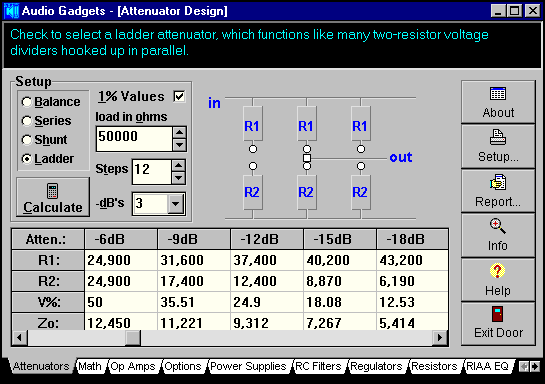545x384 pixels.
Task: Click the R1: row header
Action: 48,260
